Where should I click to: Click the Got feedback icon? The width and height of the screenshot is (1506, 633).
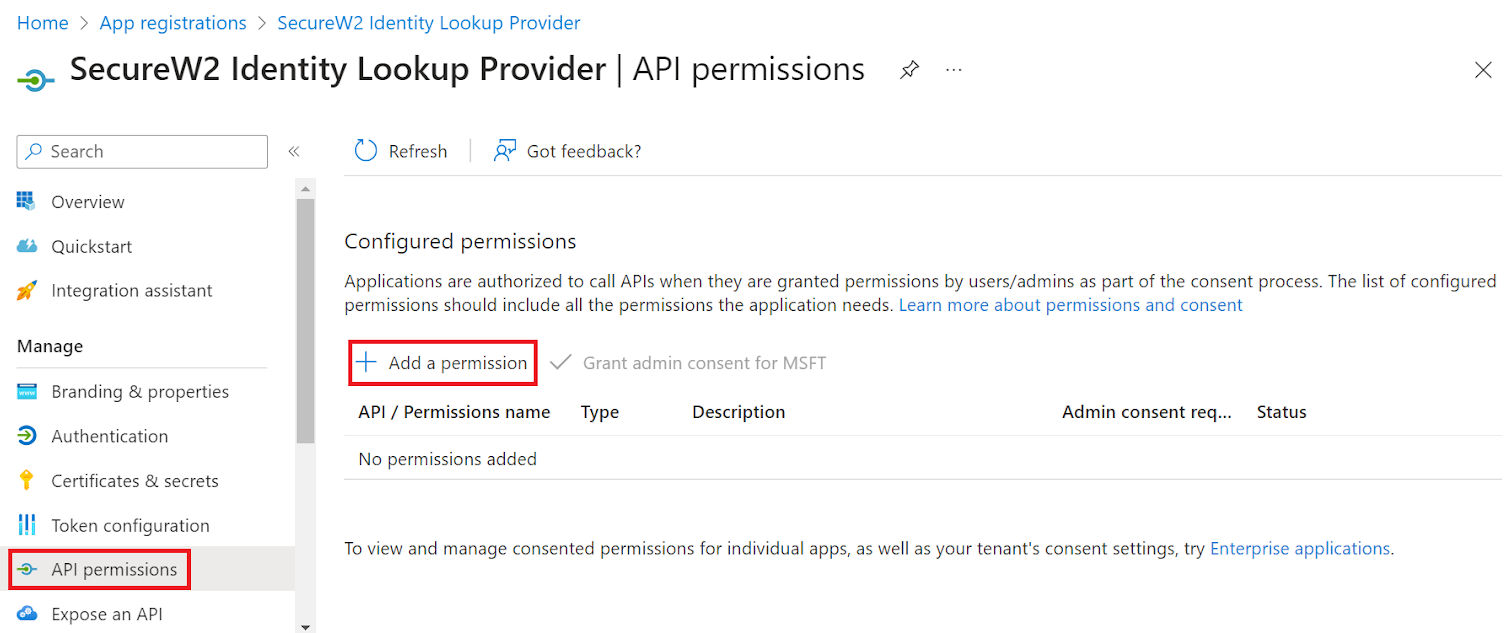click(x=505, y=151)
